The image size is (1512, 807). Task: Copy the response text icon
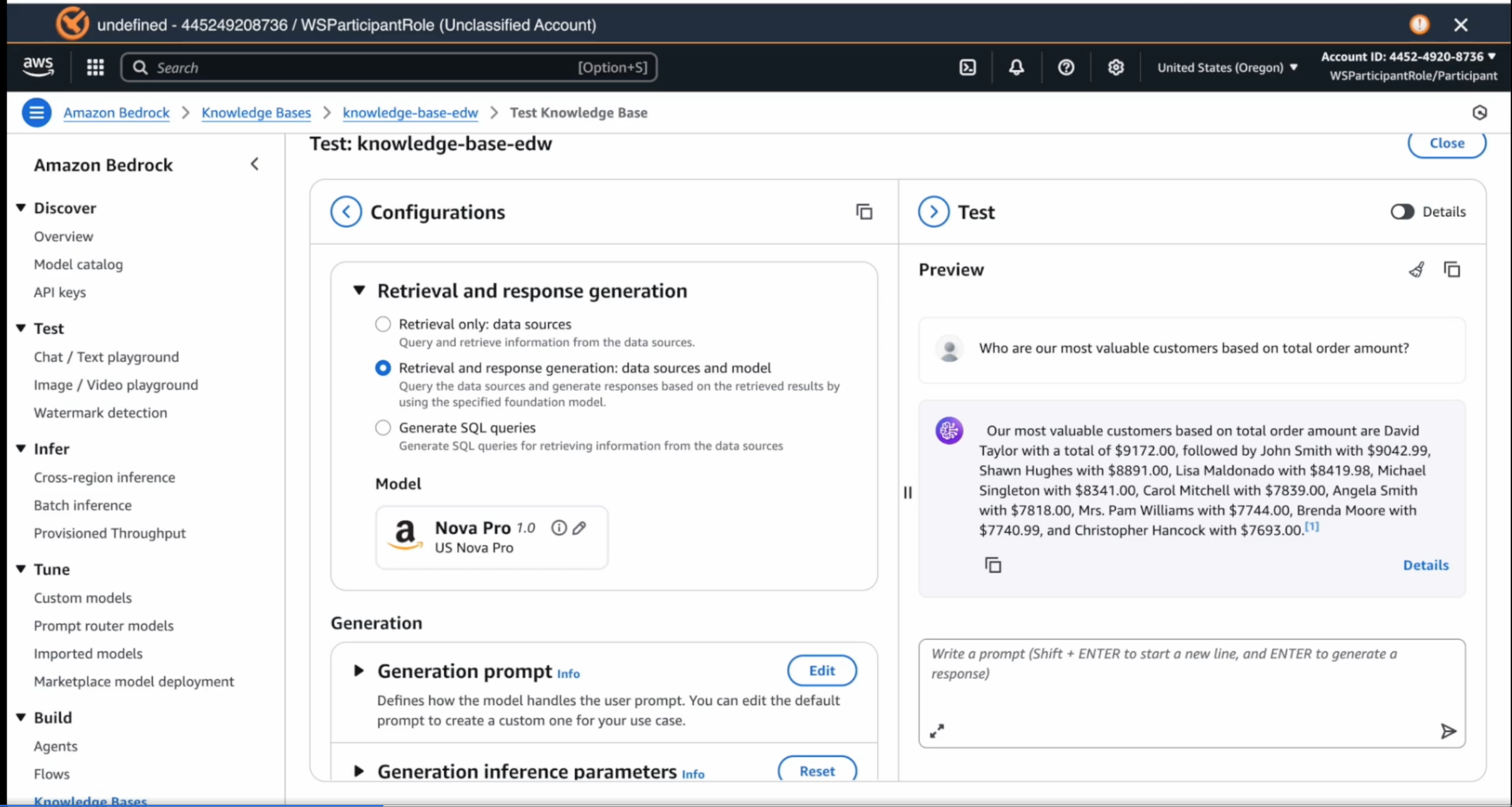(993, 565)
